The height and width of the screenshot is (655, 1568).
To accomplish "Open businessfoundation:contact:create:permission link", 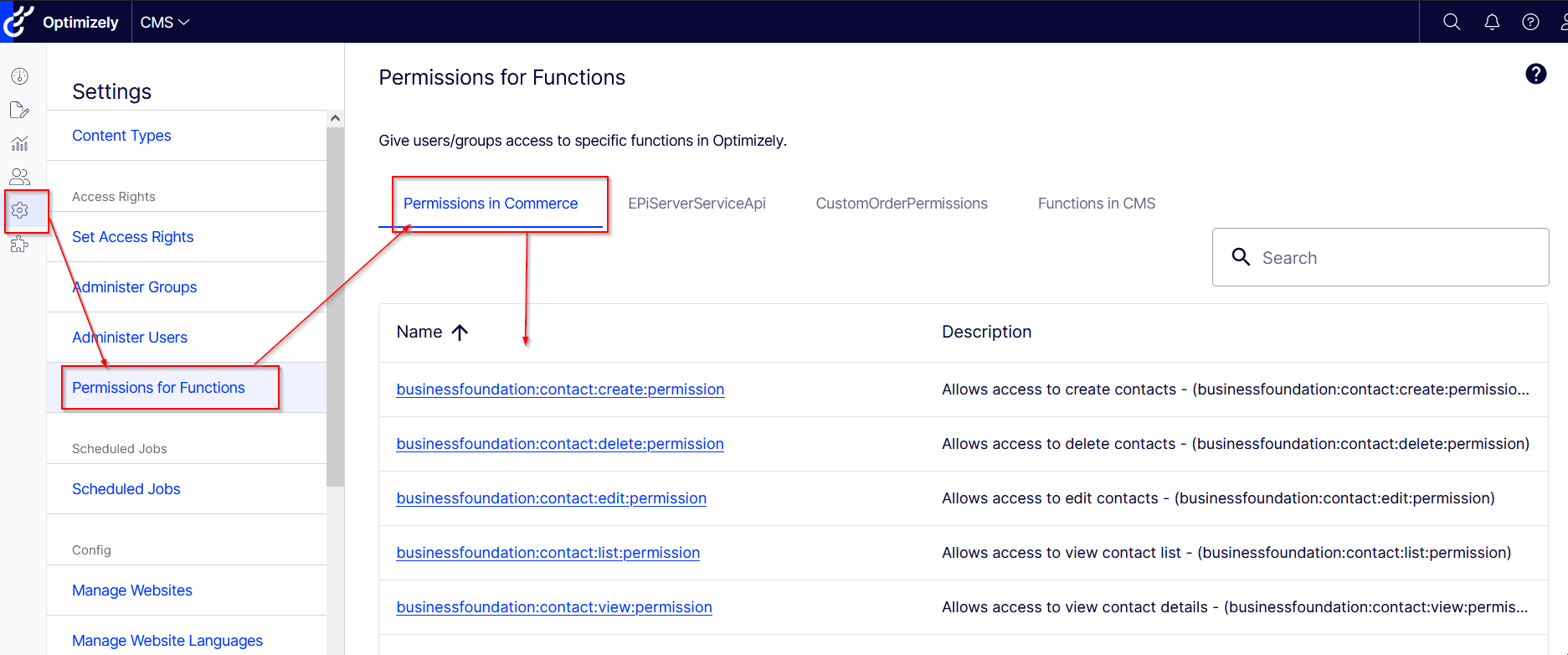I will [560, 389].
